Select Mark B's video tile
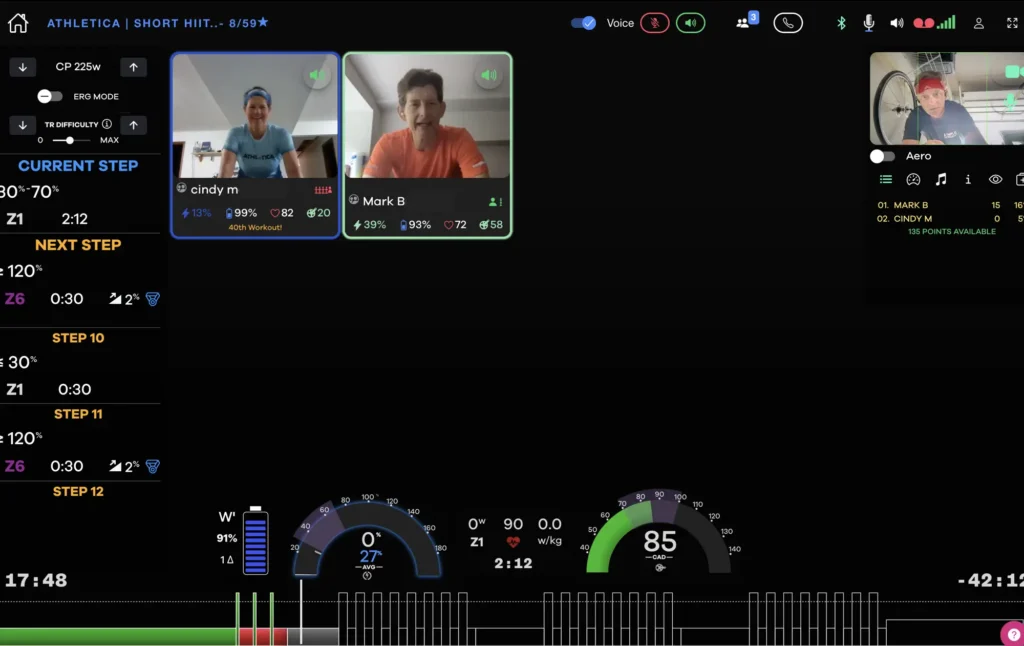This screenshot has height=646, width=1024. tap(428, 145)
